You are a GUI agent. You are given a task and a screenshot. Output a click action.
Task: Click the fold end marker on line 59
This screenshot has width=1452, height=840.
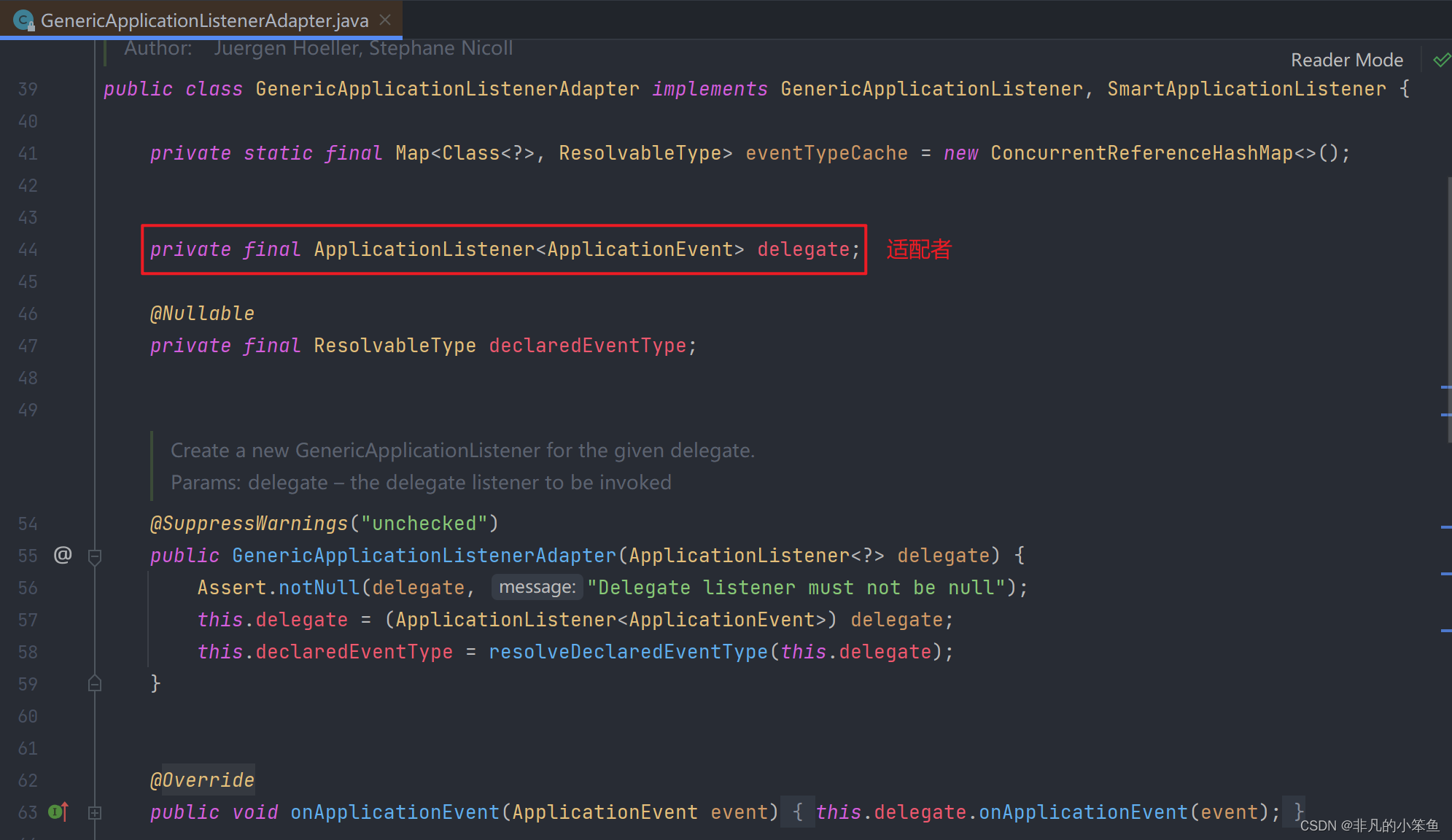[95, 683]
